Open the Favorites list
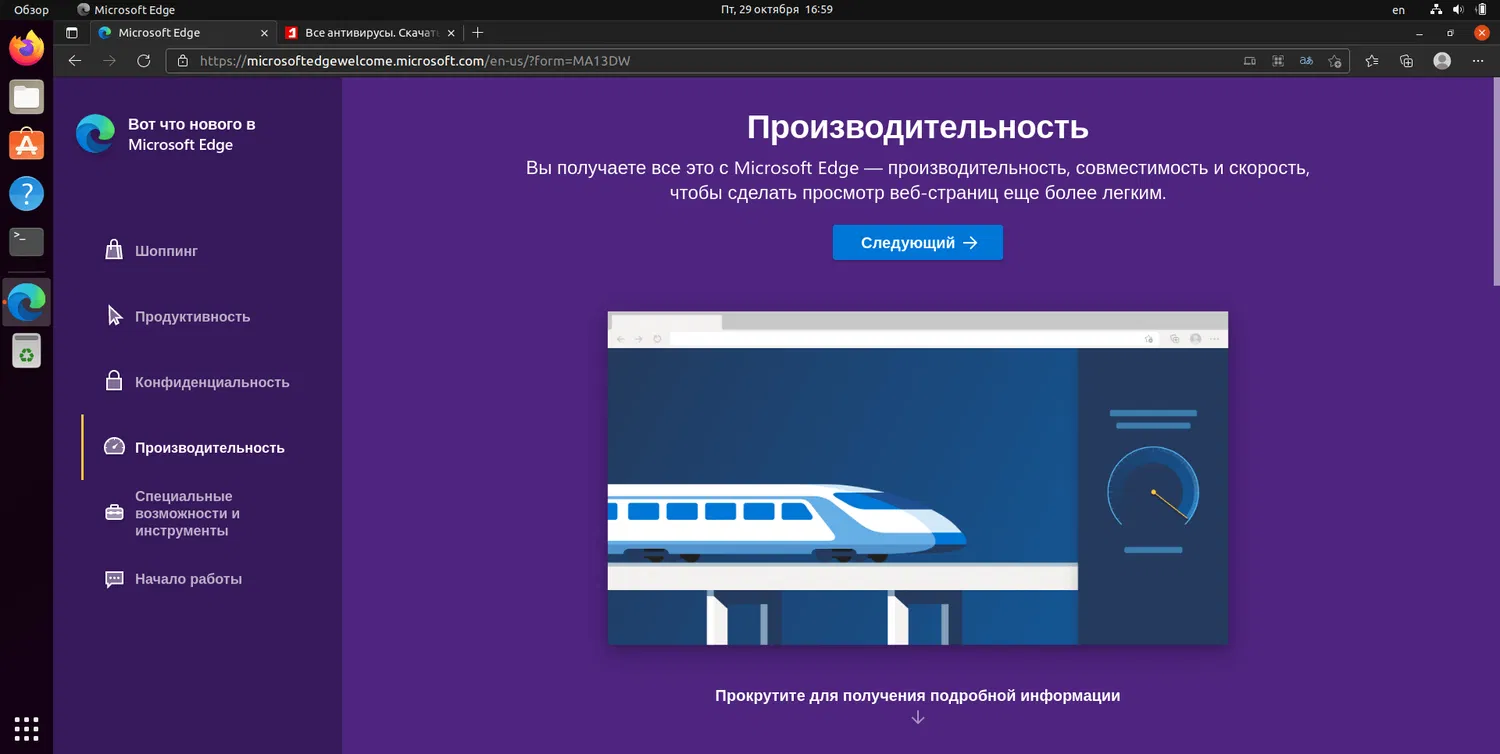Image resolution: width=1500 pixels, height=754 pixels. click(1372, 61)
